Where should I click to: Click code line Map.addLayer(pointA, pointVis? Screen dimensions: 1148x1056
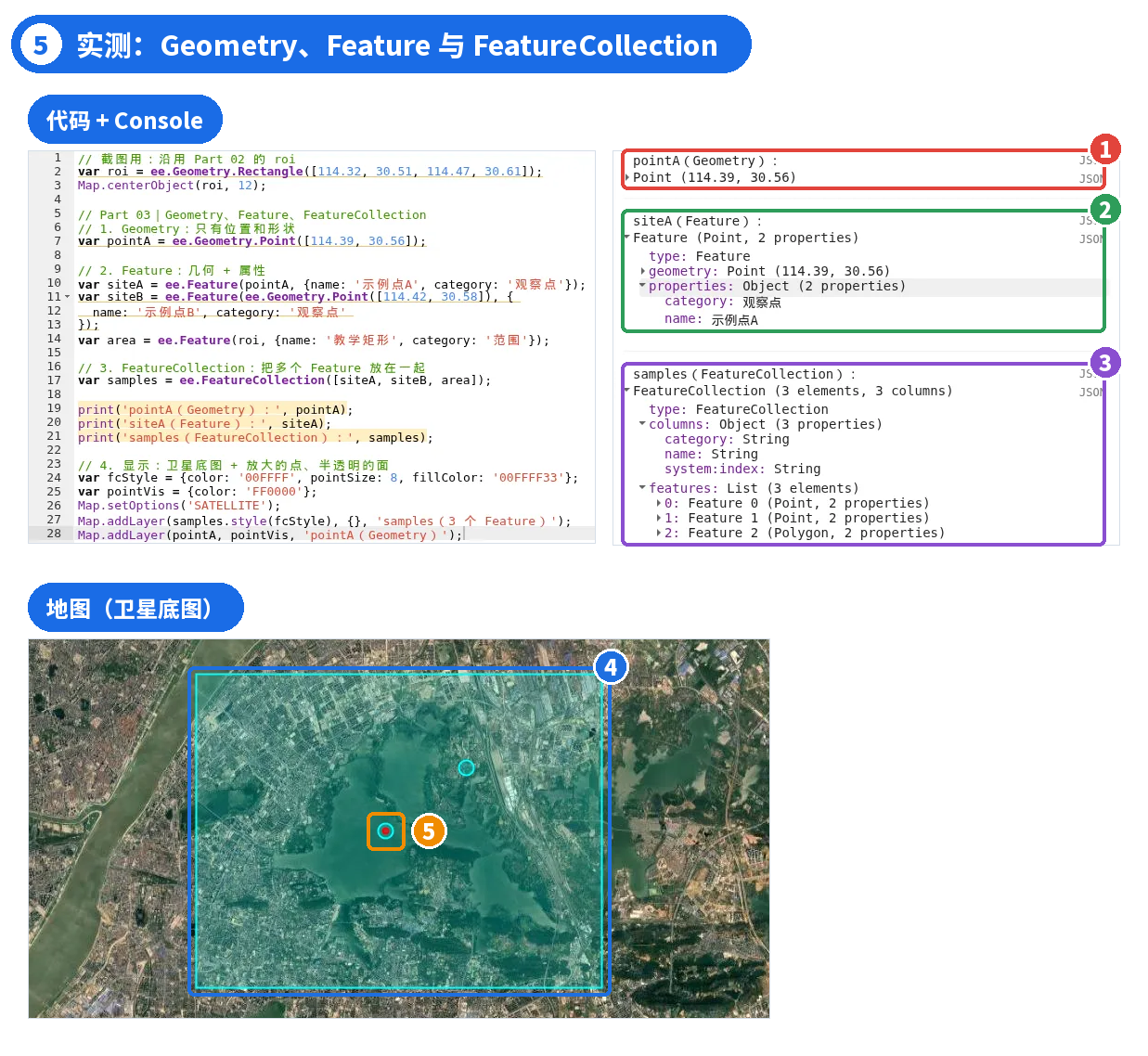click(270, 535)
